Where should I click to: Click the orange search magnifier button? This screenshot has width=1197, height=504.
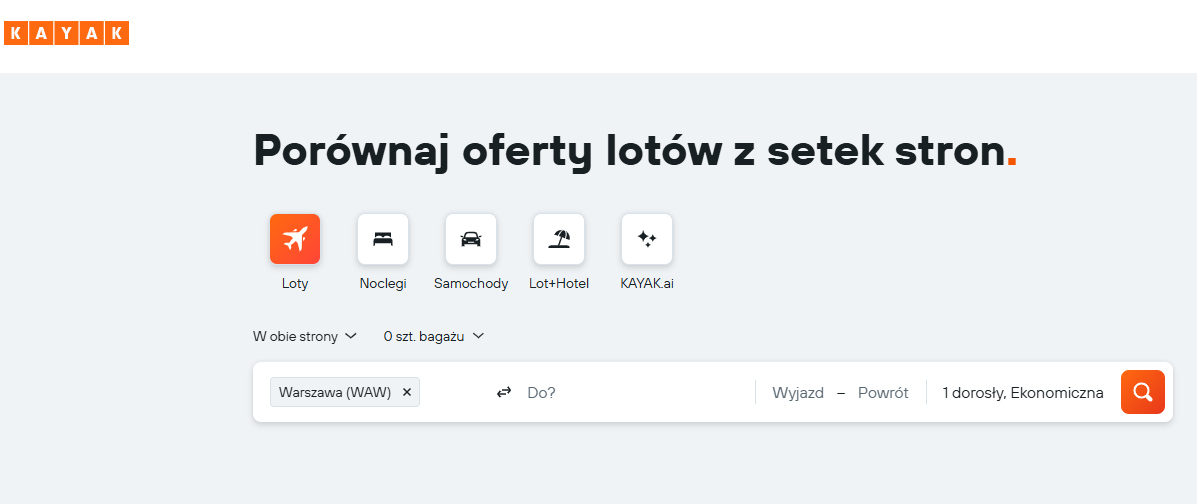1143,392
